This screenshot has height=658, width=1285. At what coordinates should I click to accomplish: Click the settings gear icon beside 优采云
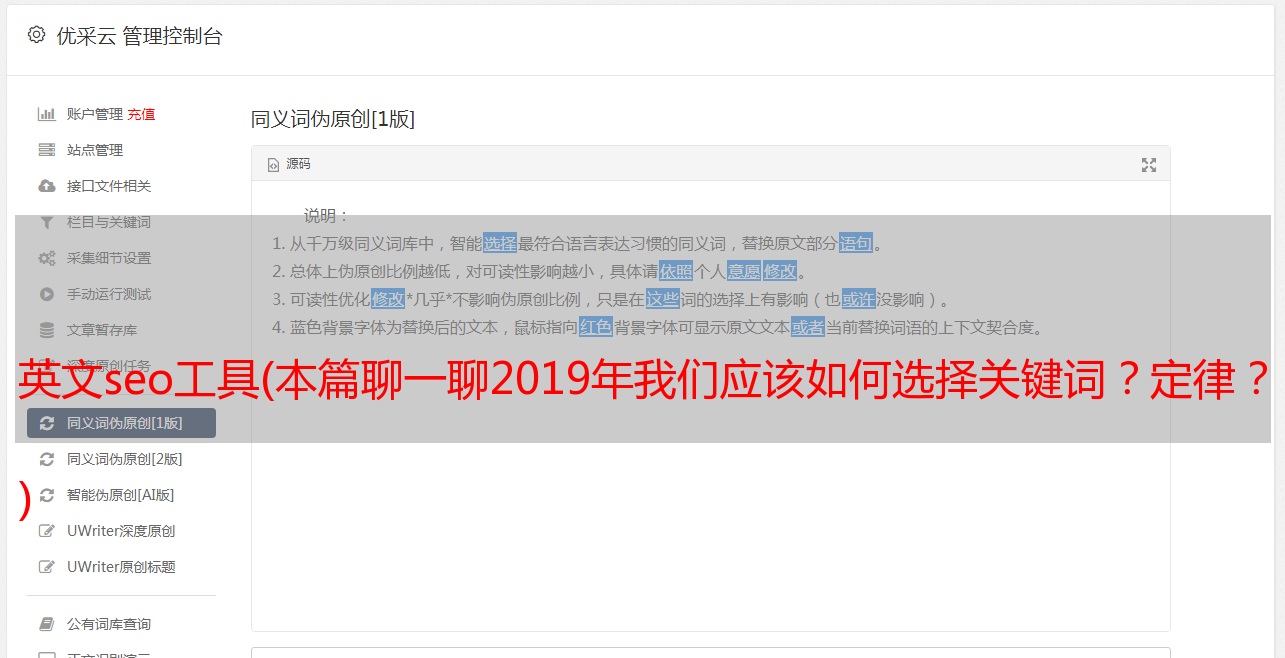(37, 35)
